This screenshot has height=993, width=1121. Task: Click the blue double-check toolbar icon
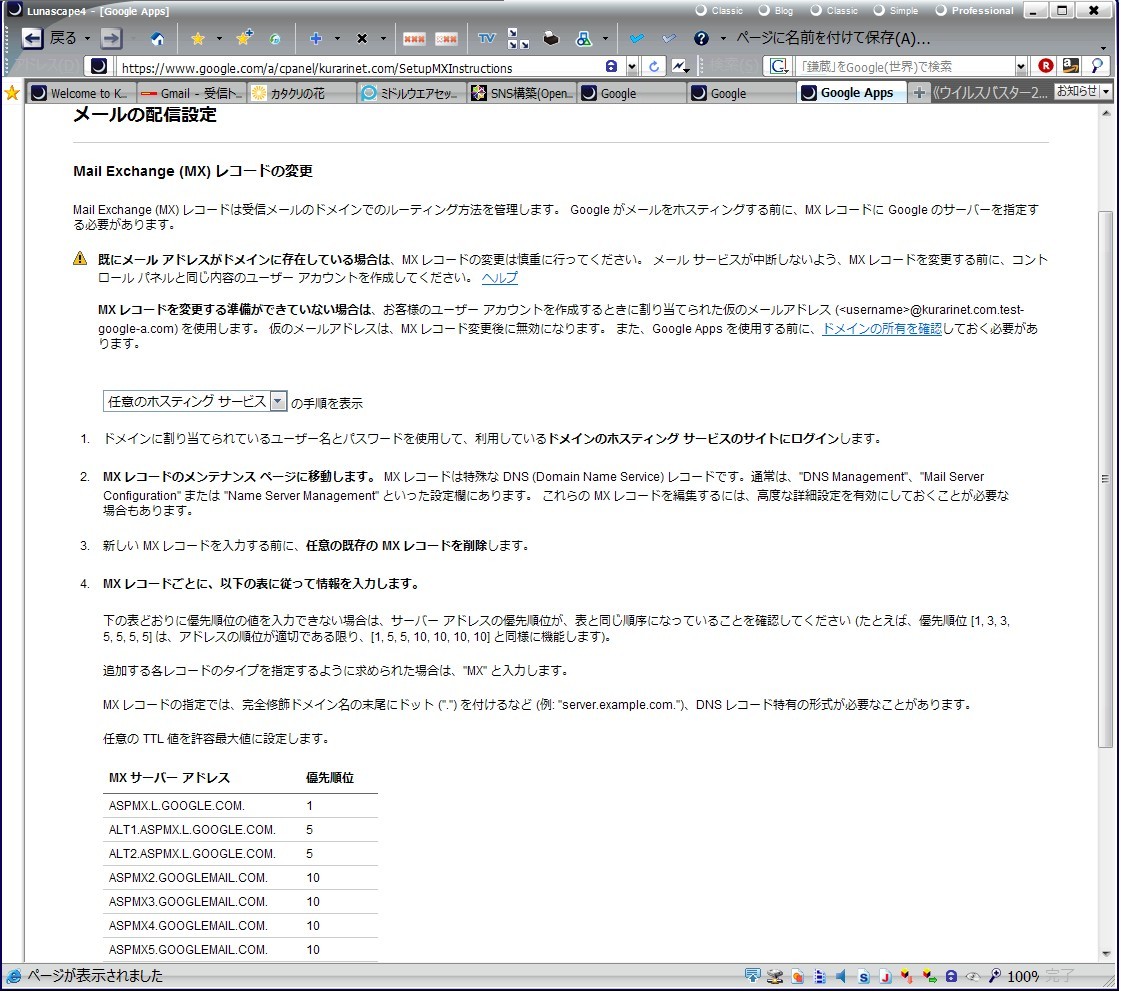tap(636, 38)
